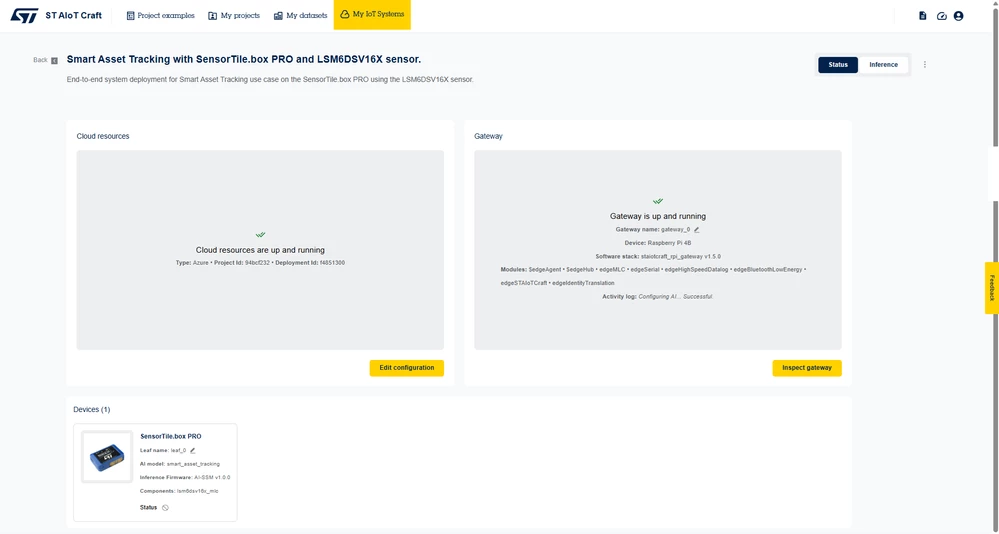Image resolution: width=999 pixels, height=534 pixels.
Task: Open the three-dot more options menu
Action: (925, 64)
